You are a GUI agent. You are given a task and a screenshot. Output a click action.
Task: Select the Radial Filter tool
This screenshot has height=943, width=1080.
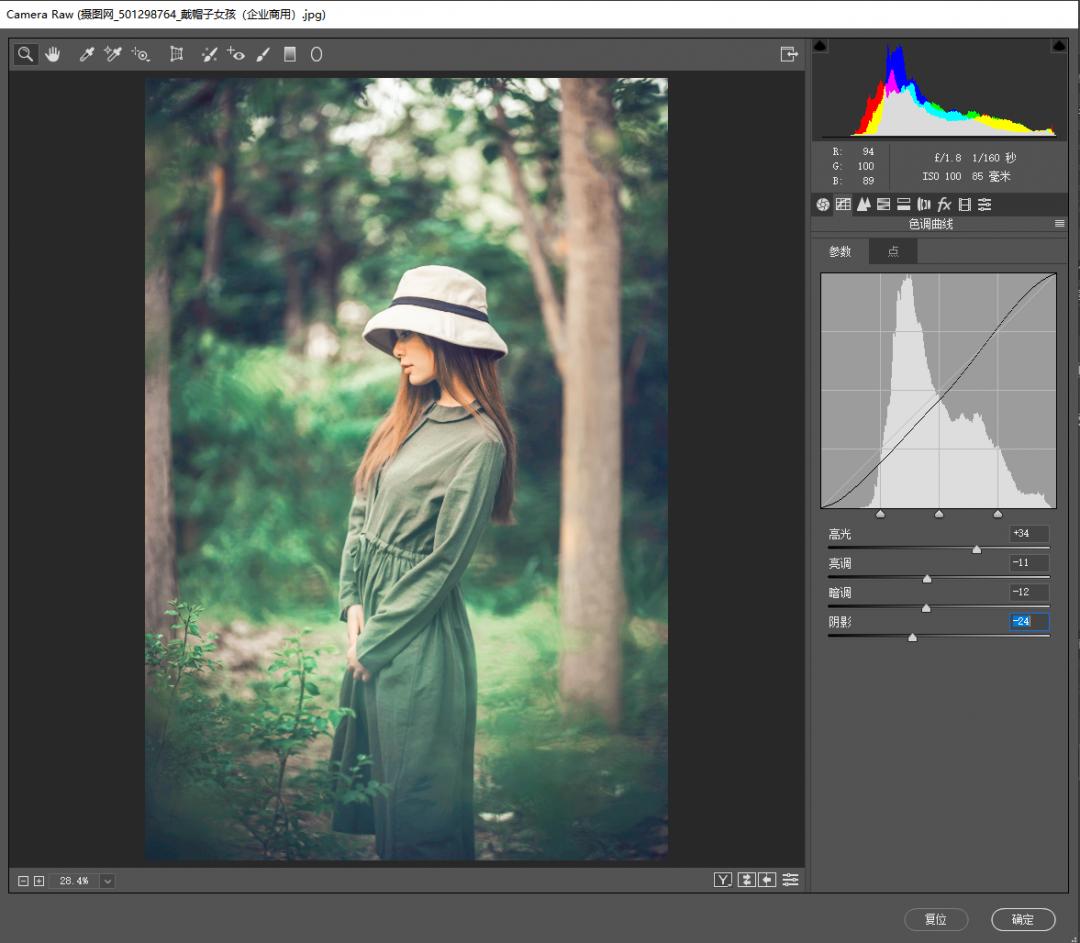pos(316,55)
